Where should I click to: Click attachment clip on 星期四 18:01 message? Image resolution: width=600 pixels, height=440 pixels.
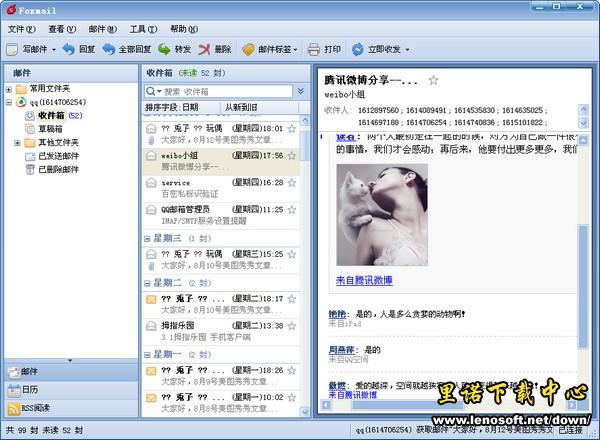[151, 141]
